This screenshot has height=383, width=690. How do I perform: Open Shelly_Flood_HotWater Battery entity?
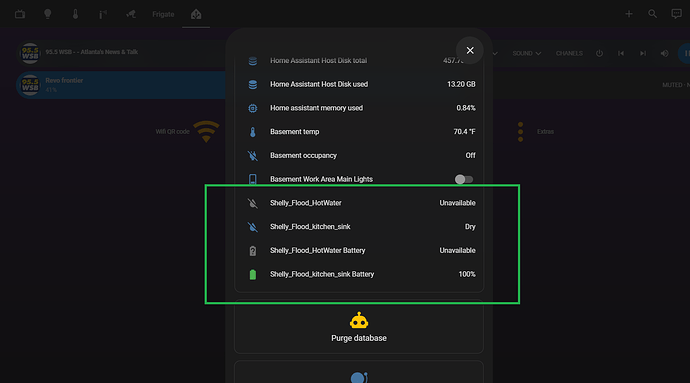[359, 250]
